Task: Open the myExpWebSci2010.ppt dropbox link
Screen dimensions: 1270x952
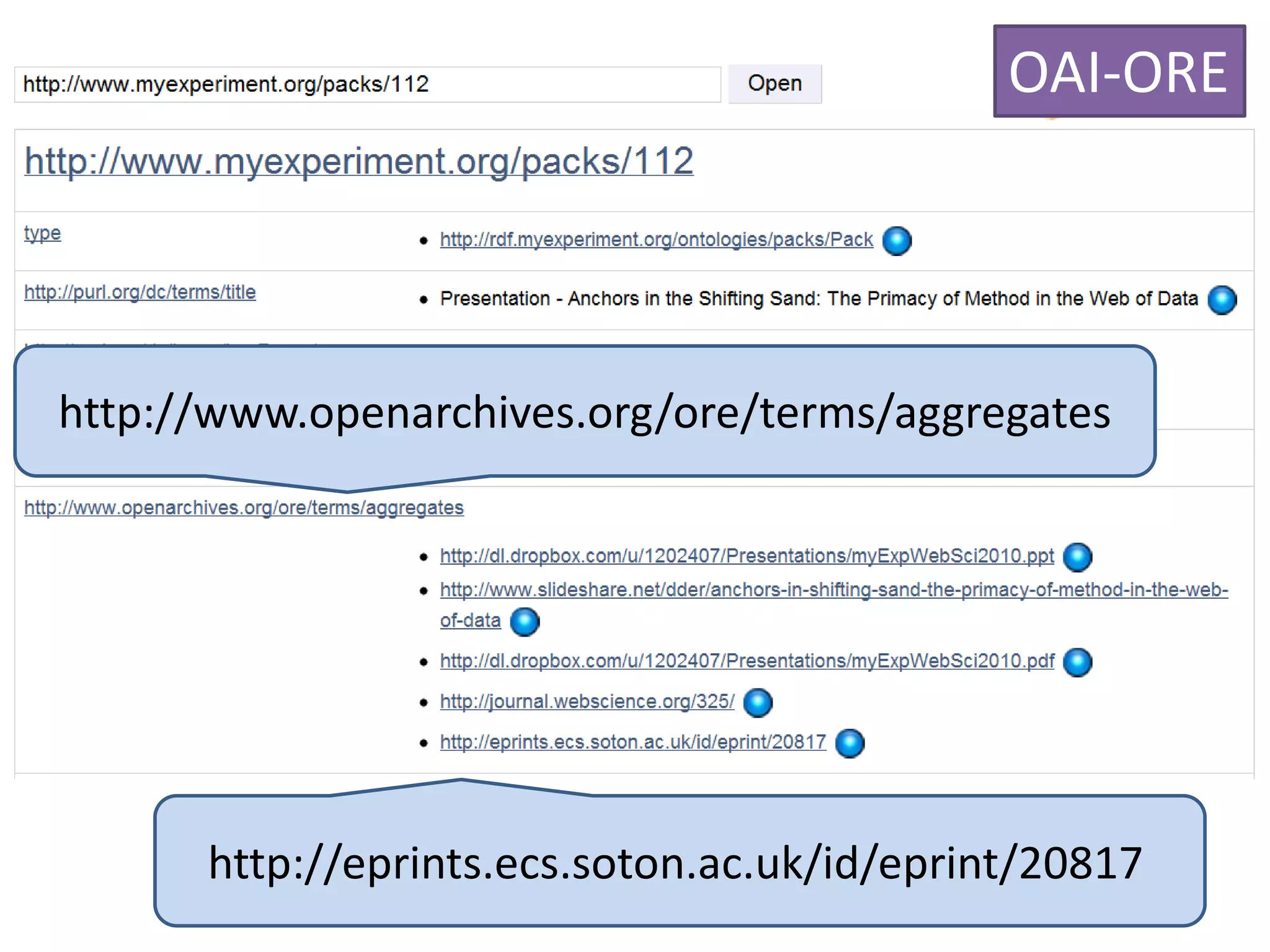Action: (x=747, y=555)
